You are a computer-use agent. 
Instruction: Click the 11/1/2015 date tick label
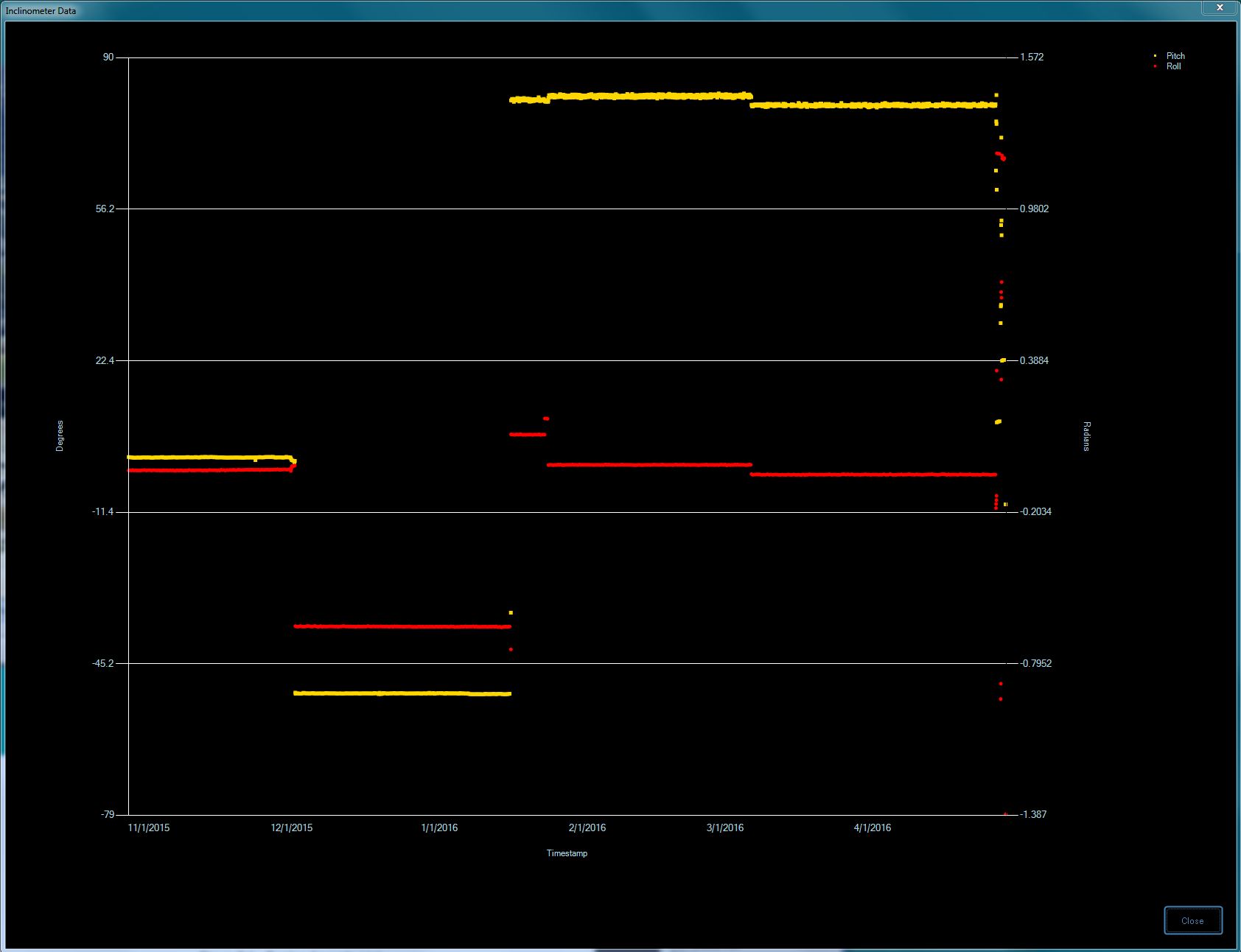click(x=149, y=827)
